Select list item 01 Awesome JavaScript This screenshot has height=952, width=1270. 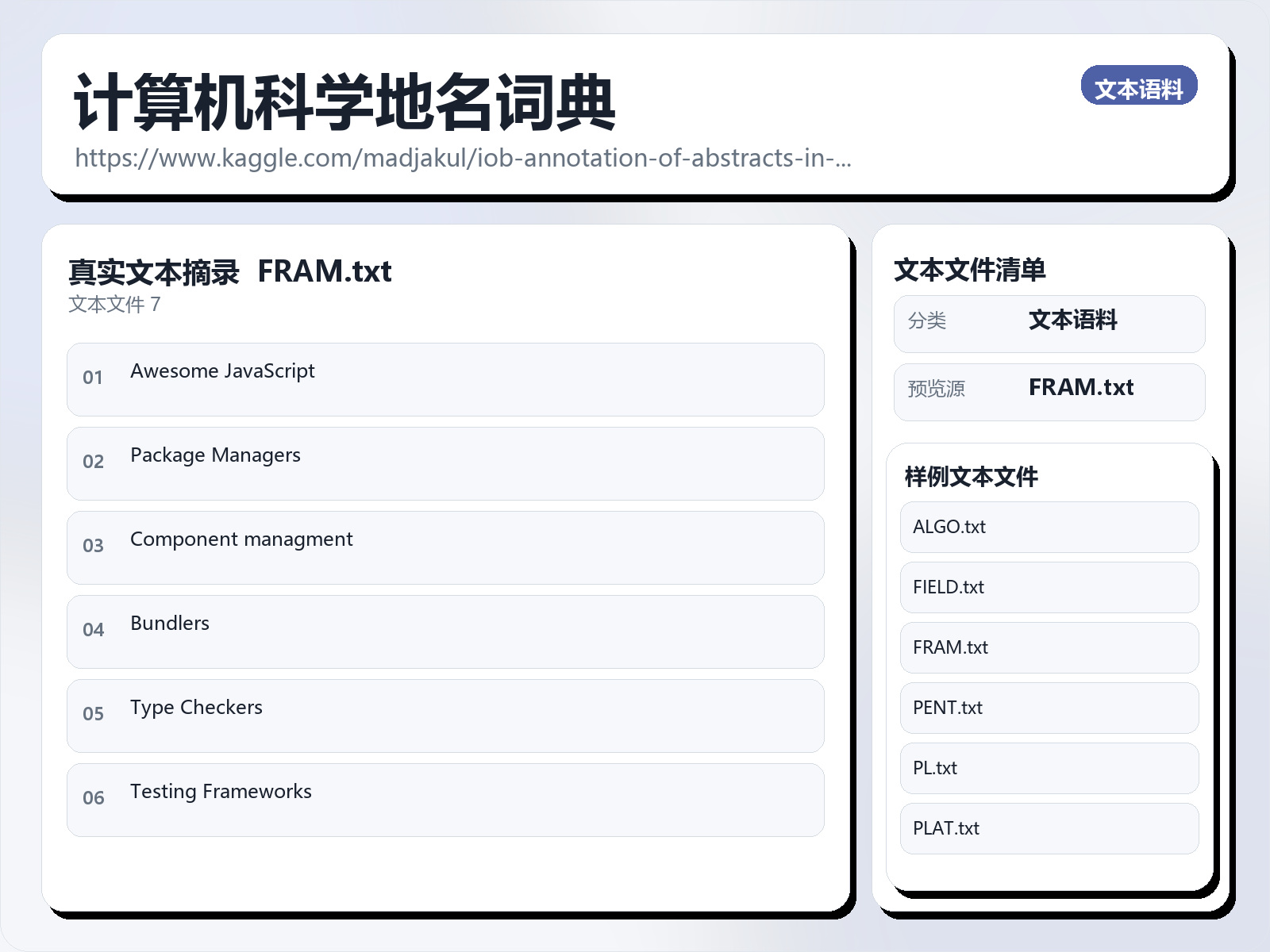coord(444,379)
